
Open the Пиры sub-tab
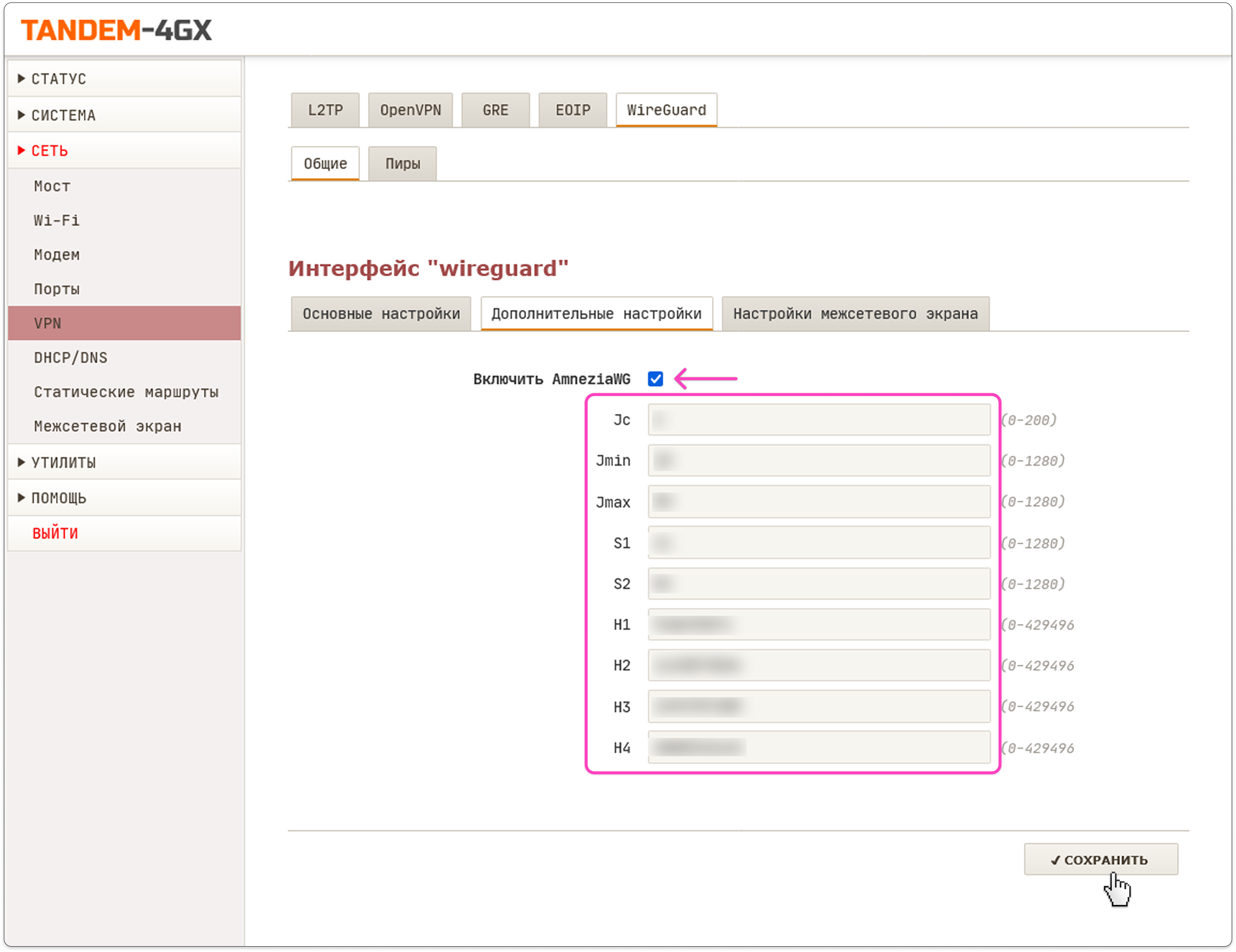[402, 164]
